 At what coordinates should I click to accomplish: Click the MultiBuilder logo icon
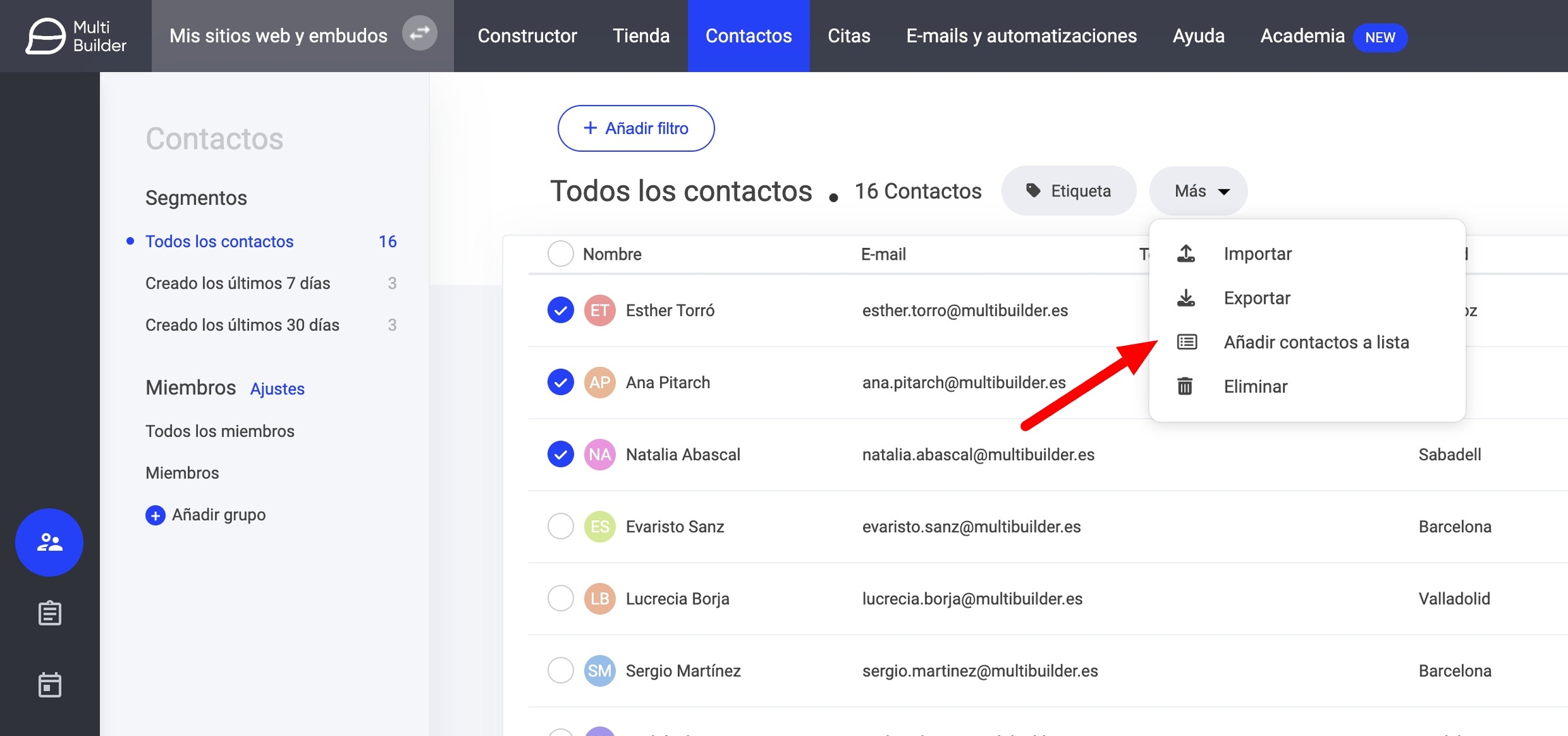click(x=46, y=35)
